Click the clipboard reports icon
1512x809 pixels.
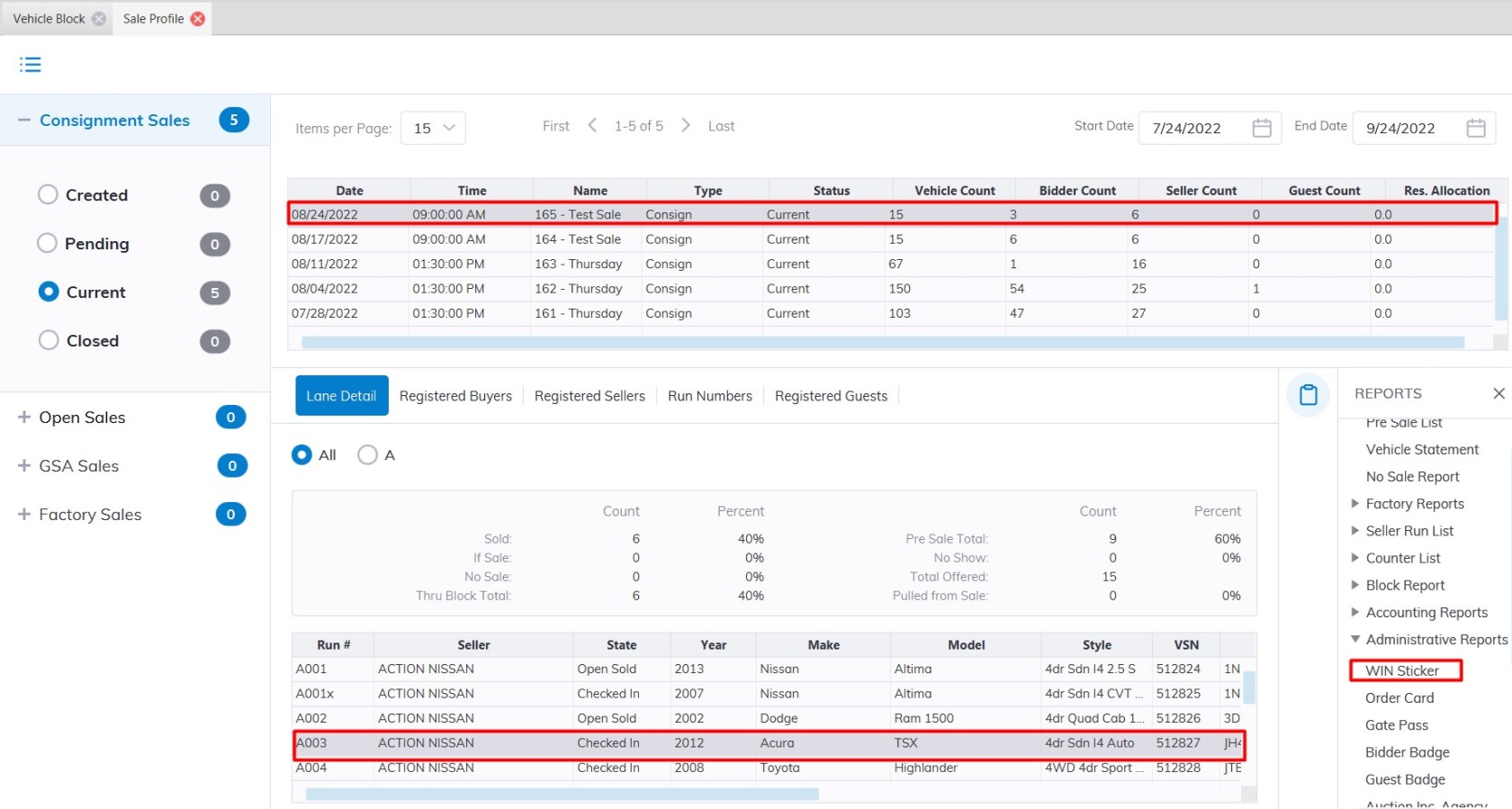click(x=1308, y=395)
